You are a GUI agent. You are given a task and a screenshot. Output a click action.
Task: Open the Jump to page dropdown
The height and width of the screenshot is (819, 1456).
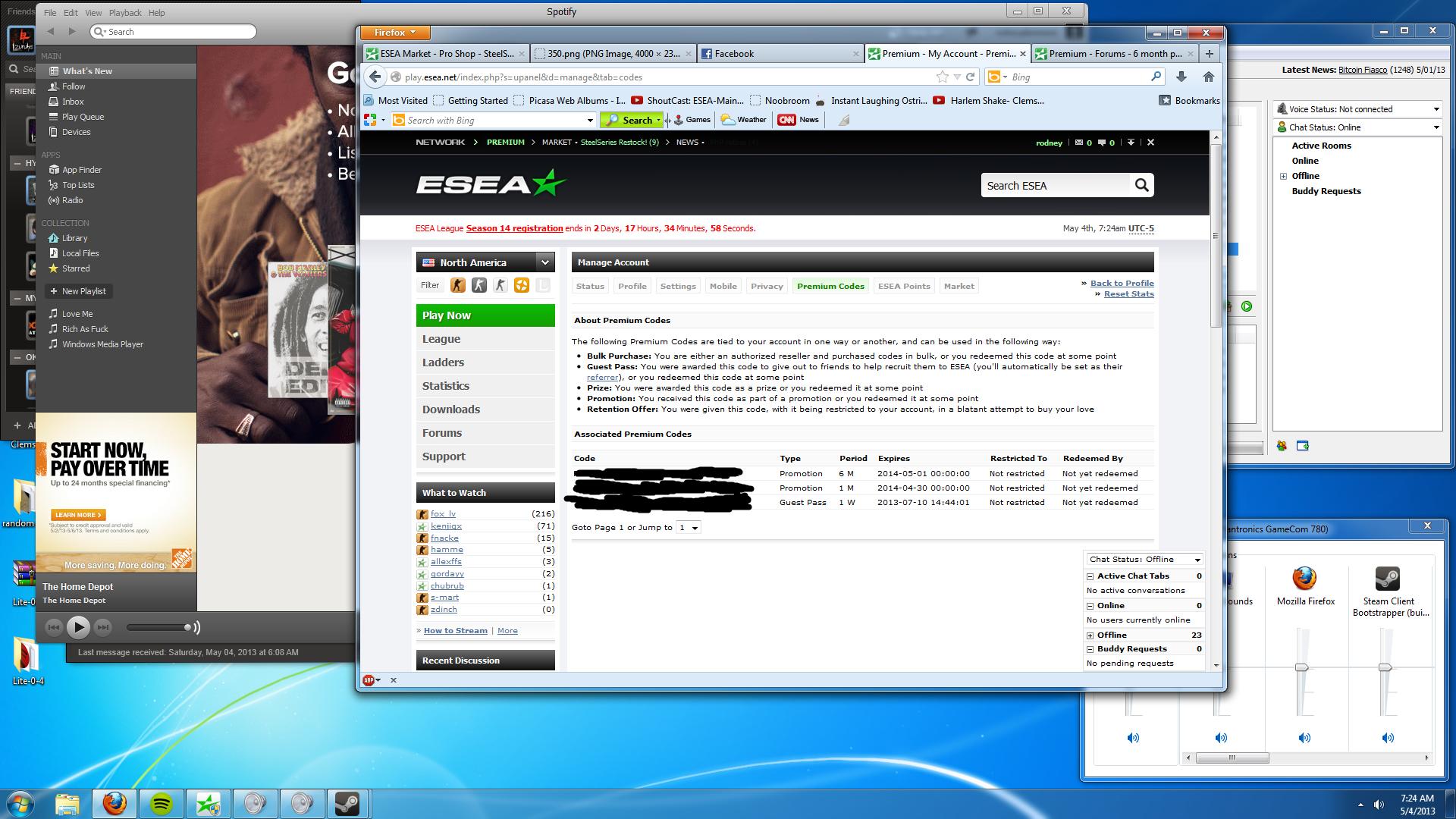pos(688,527)
